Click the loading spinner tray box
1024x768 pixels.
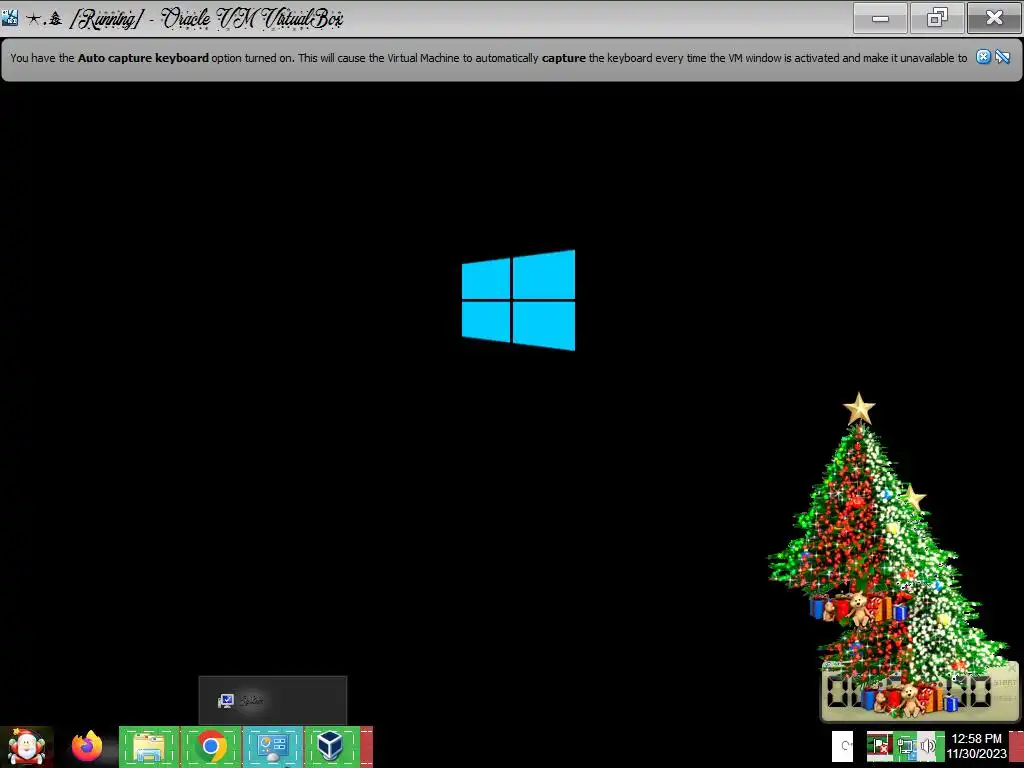842,746
